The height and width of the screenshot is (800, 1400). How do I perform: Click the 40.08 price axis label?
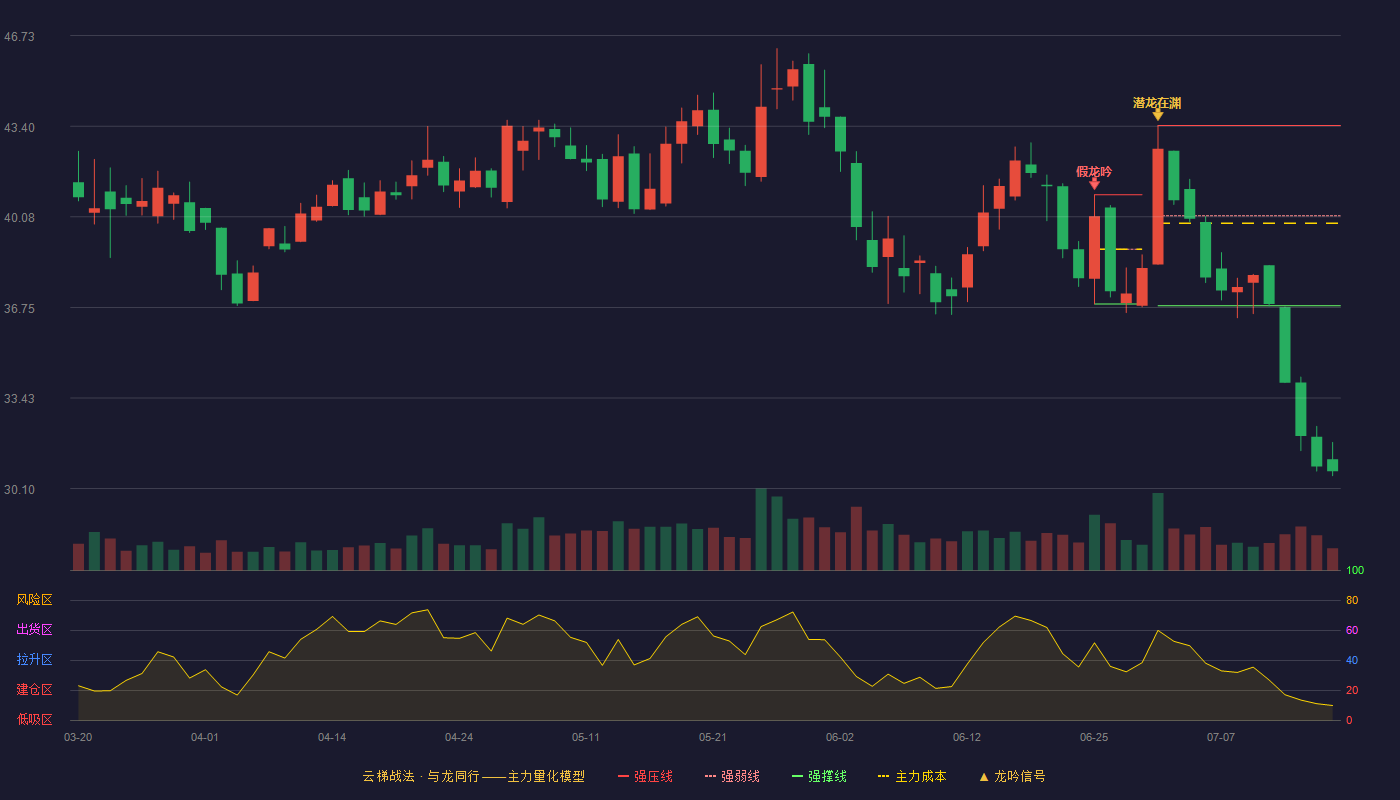point(20,217)
